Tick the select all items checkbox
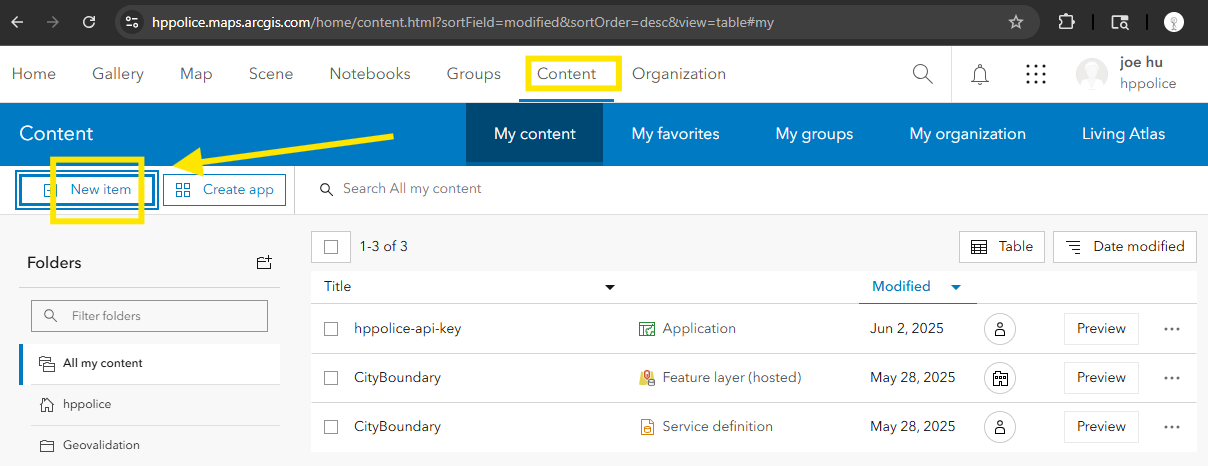 (x=331, y=247)
